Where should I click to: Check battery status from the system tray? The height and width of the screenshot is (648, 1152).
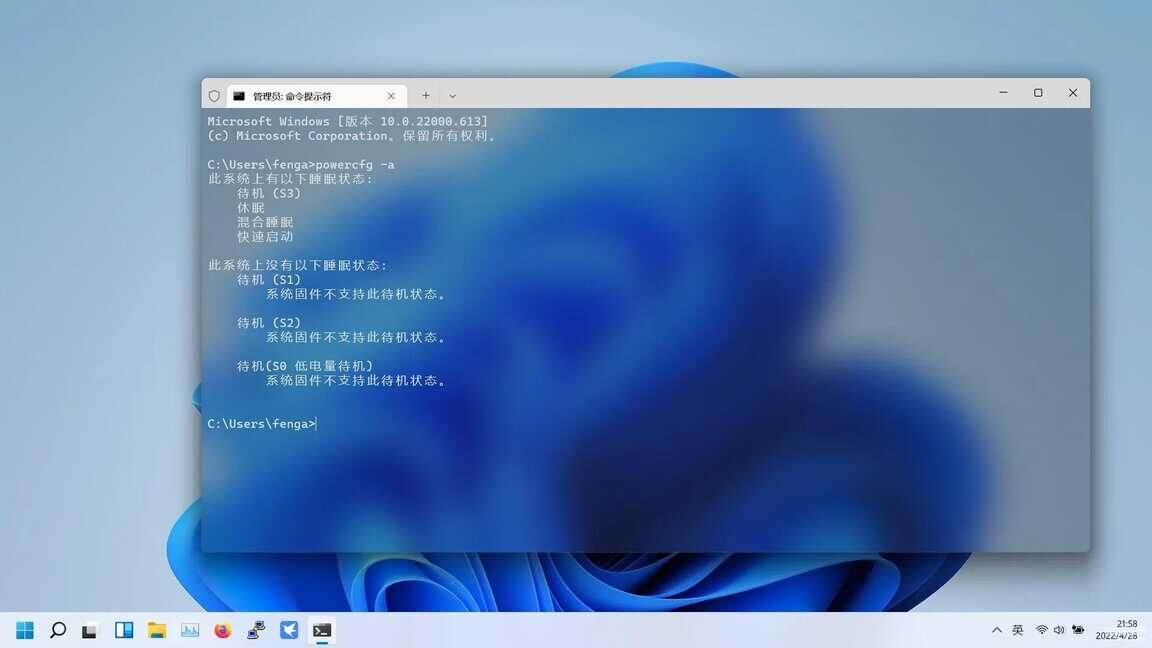pos(1078,630)
